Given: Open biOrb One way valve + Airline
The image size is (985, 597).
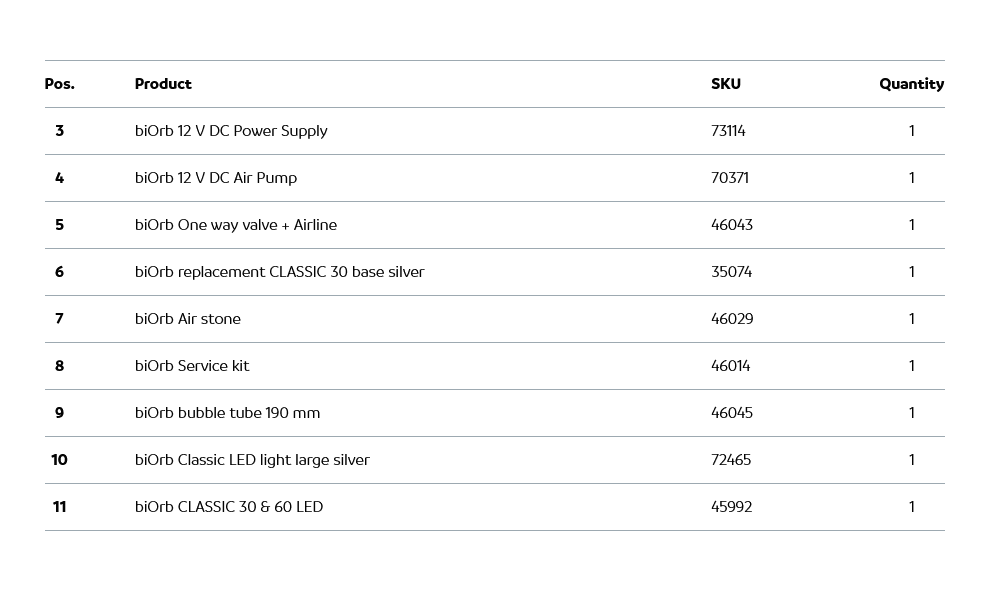Looking at the screenshot, I should 236,225.
